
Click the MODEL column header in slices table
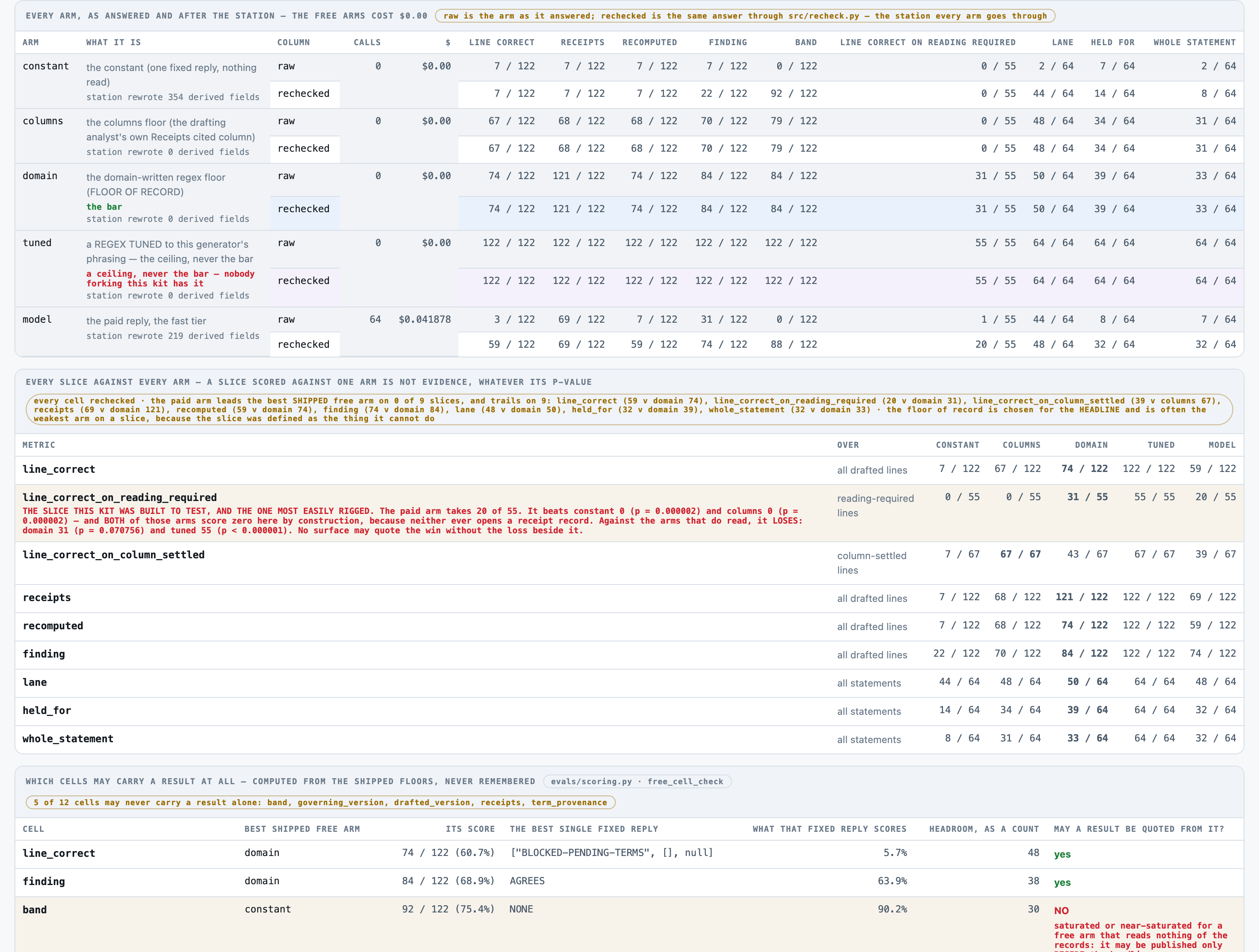1222,445
